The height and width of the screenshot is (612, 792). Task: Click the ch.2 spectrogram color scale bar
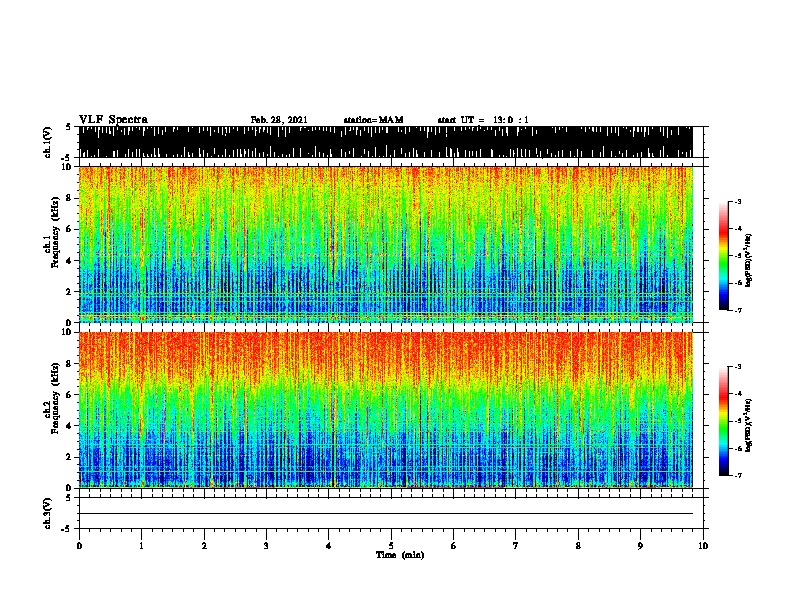[x=724, y=421]
